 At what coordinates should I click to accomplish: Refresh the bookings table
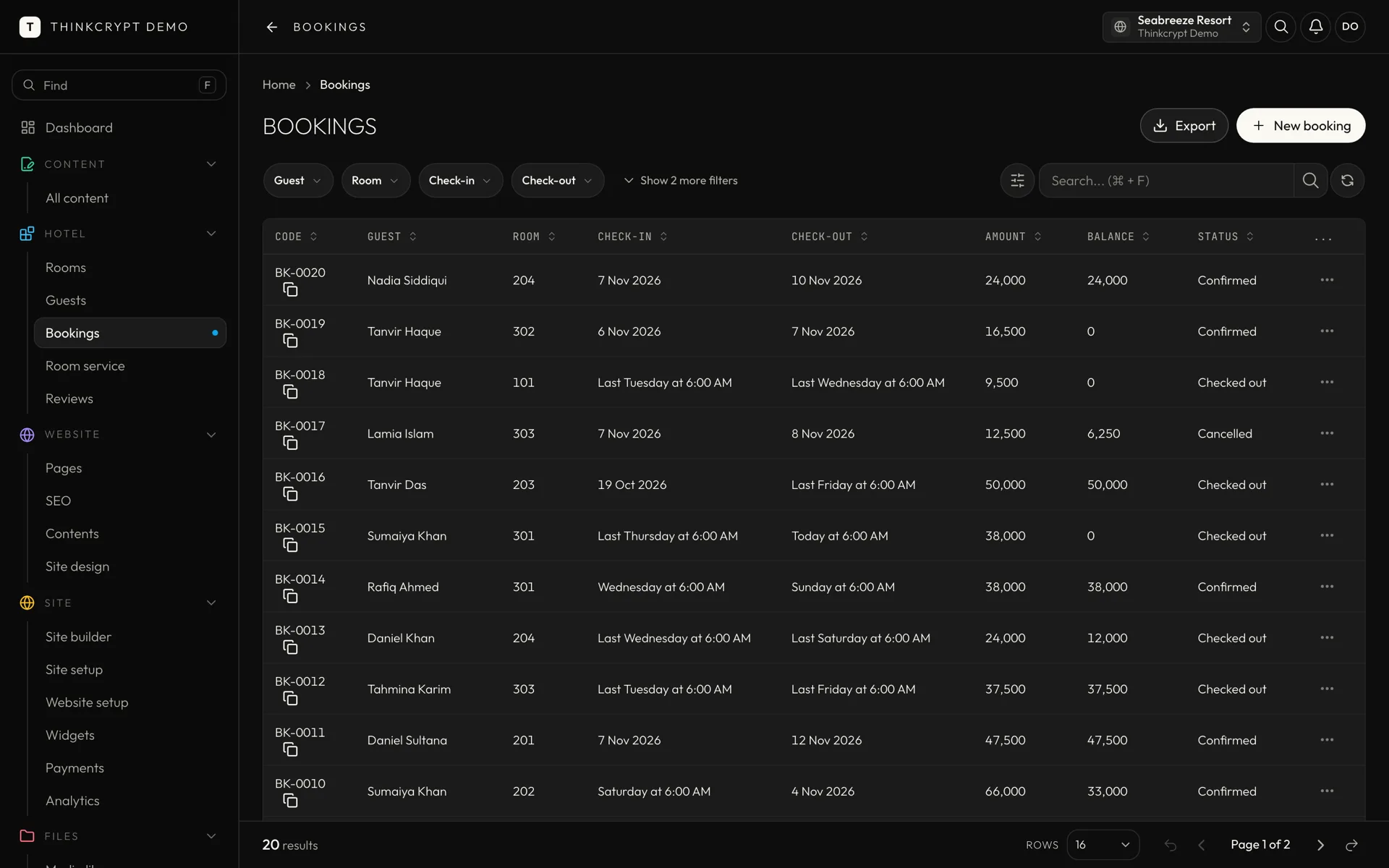coord(1347,180)
